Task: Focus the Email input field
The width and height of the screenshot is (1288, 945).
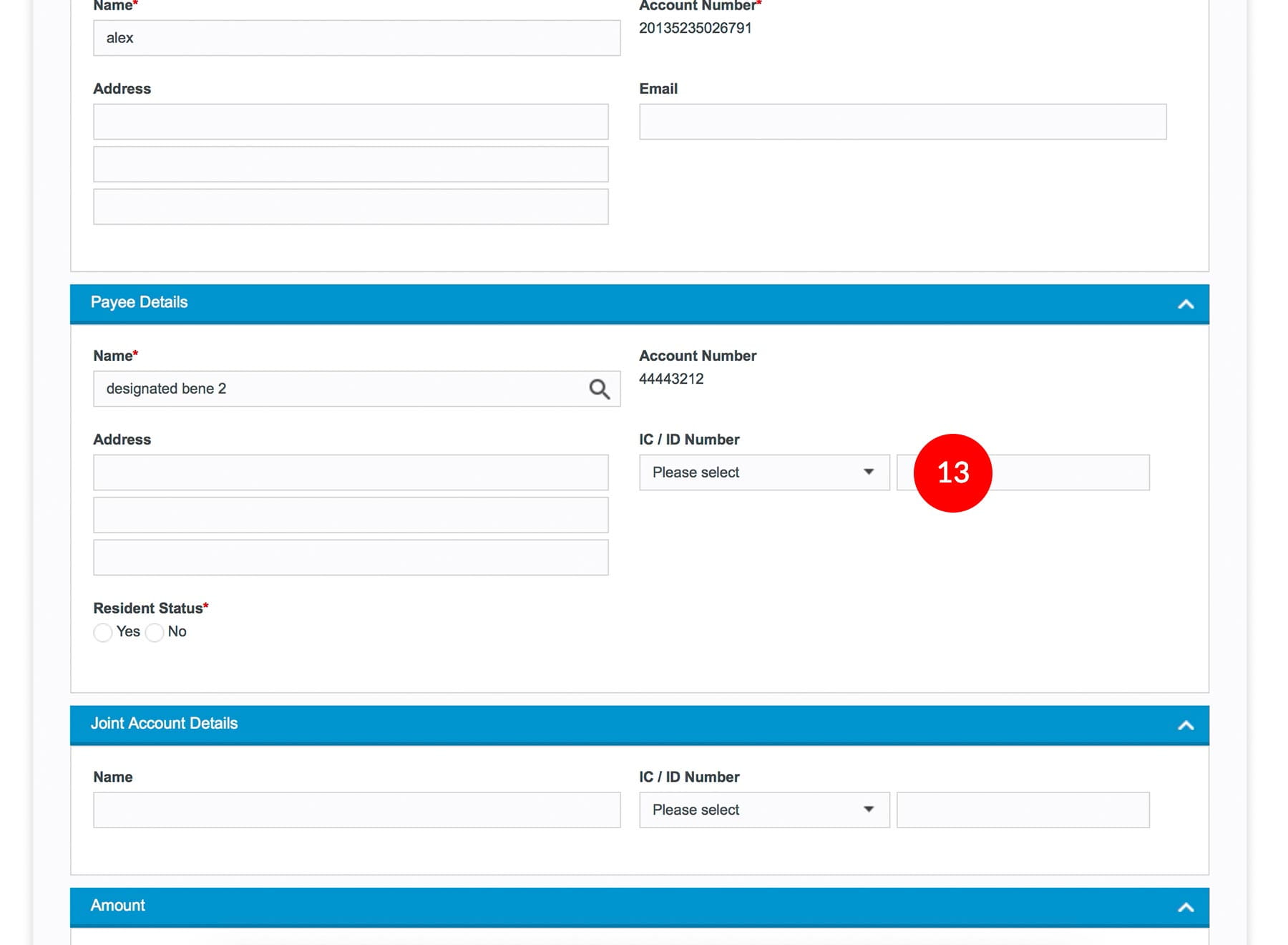Action: (x=902, y=122)
